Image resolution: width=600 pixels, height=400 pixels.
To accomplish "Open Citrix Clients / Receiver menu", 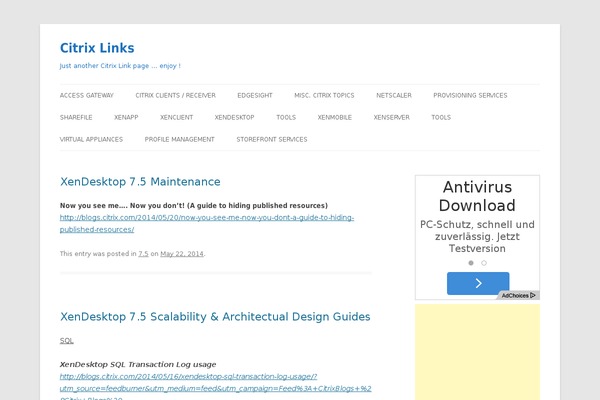I will 175,95.
